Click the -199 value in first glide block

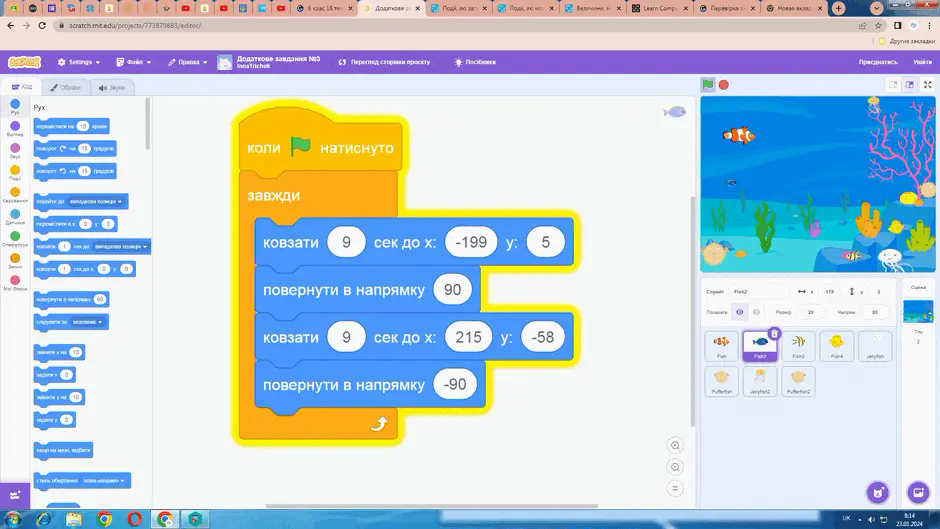click(x=471, y=242)
